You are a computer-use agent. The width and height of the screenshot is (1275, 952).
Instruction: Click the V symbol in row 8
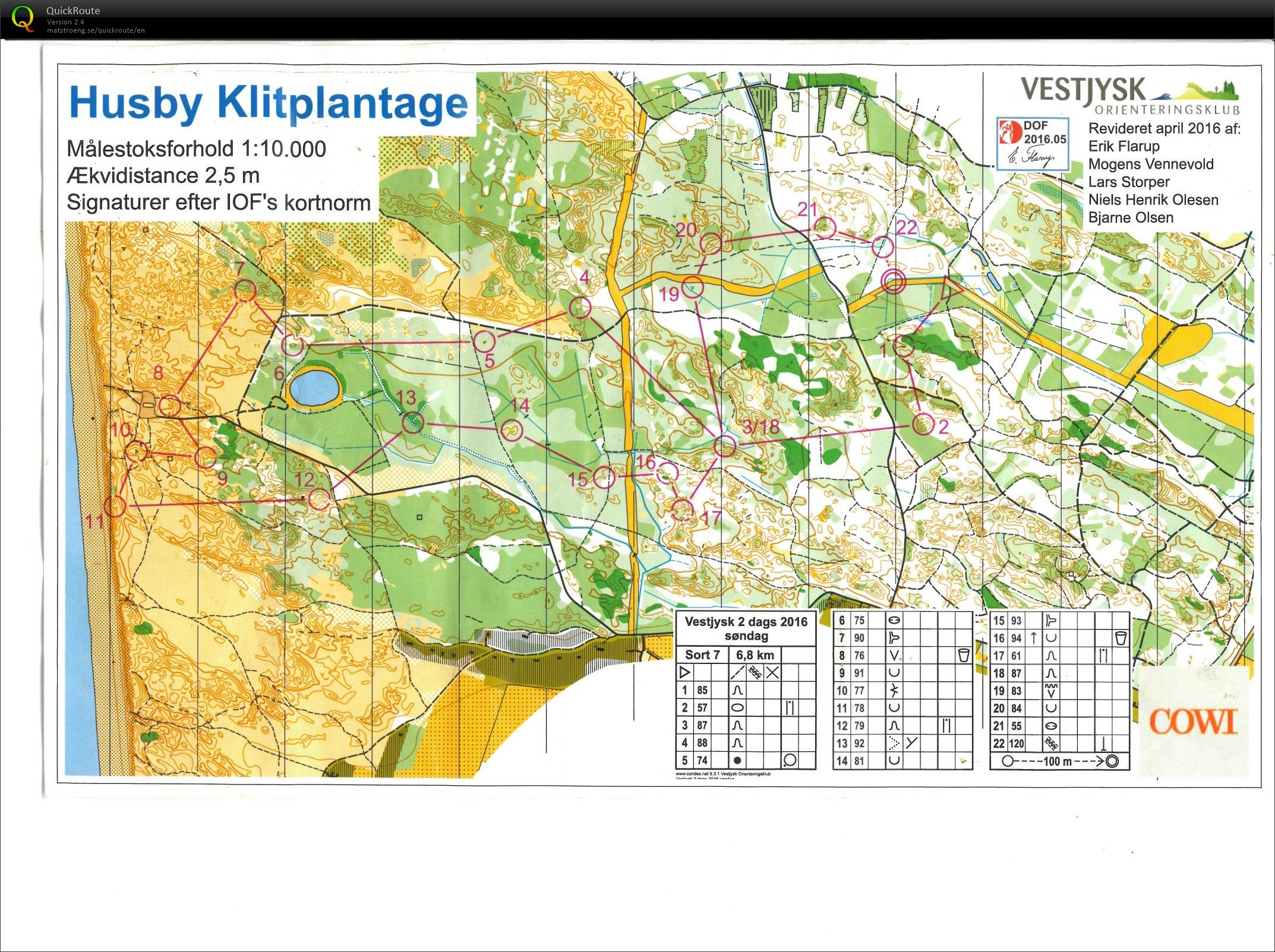(x=895, y=655)
